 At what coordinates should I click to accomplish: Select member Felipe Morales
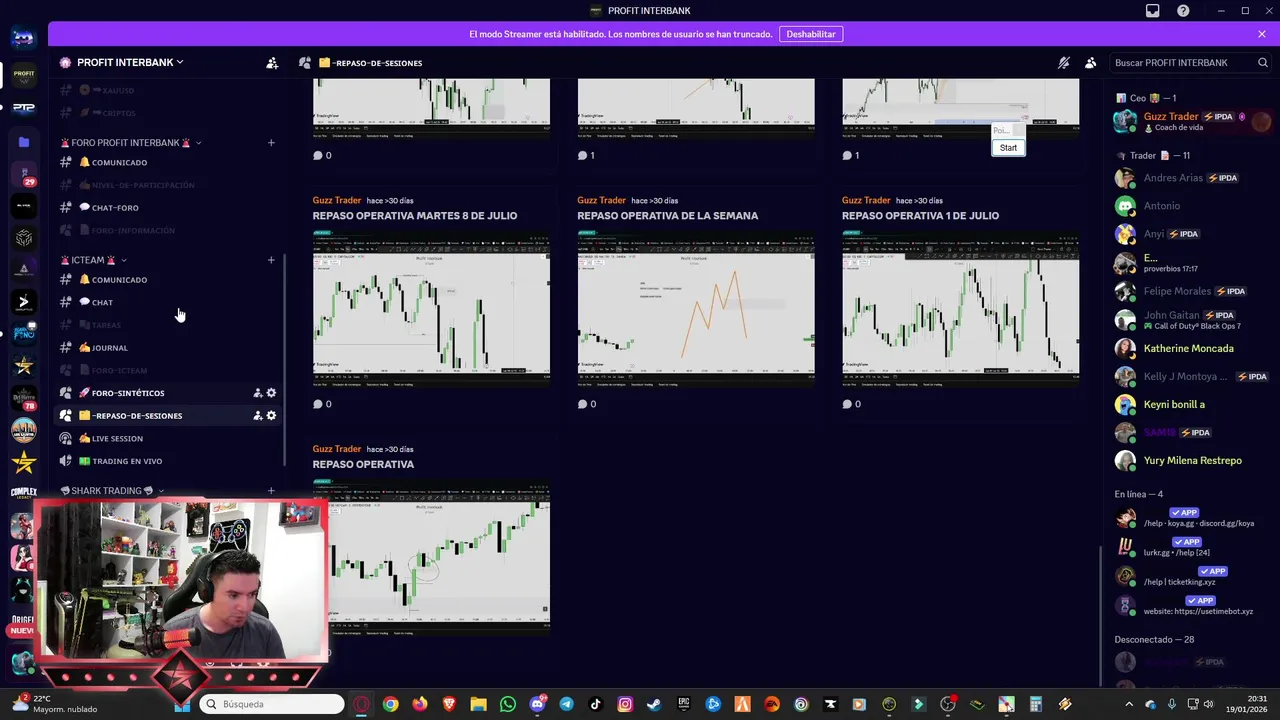point(1190,291)
